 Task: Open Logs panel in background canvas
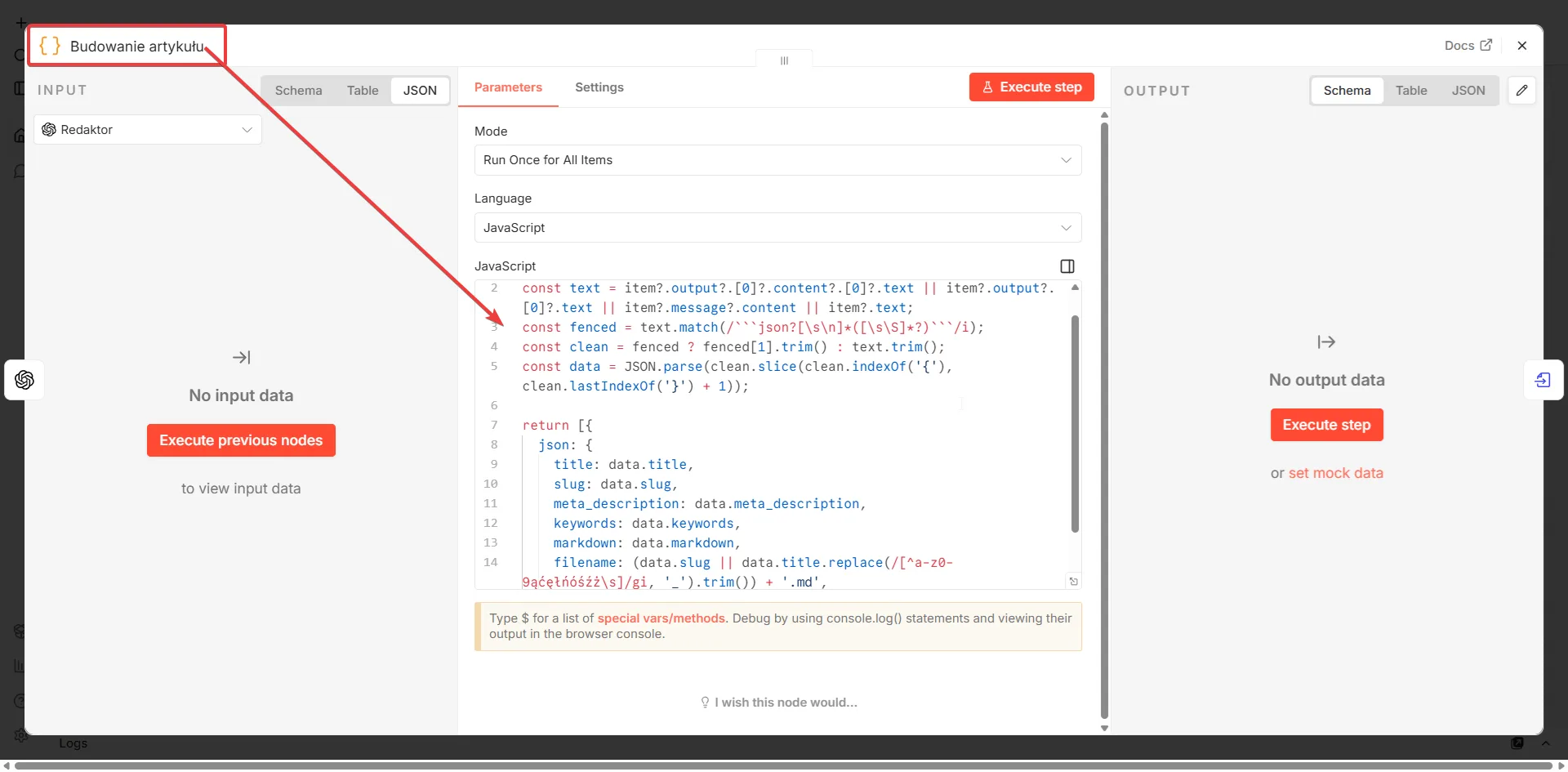click(73, 743)
